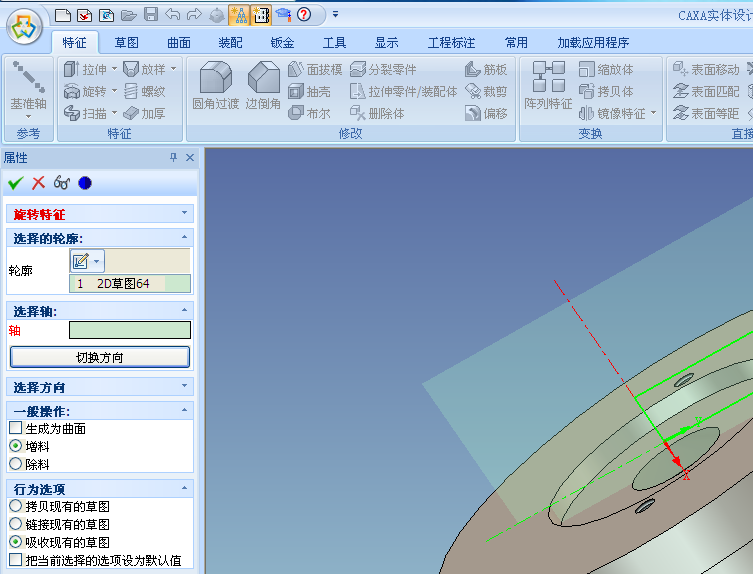Click the green checkmark to confirm
The height and width of the screenshot is (574, 753).
coord(15,182)
